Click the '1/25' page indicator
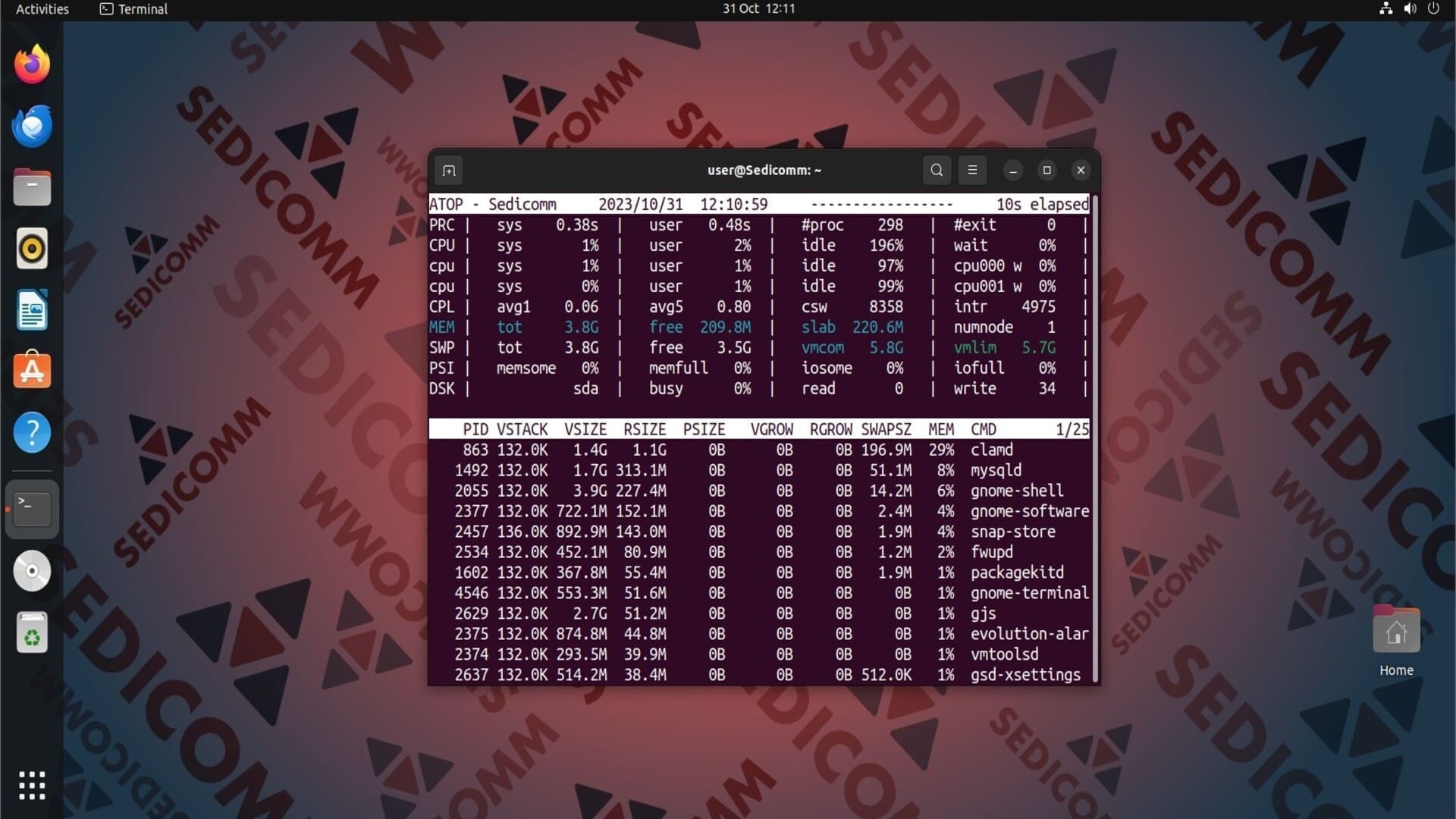1456x819 pixels. pos(1072,429)
